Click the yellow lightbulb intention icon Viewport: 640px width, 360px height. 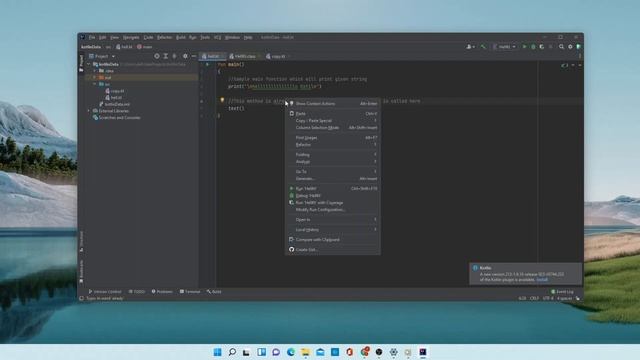tap(222, 100)
